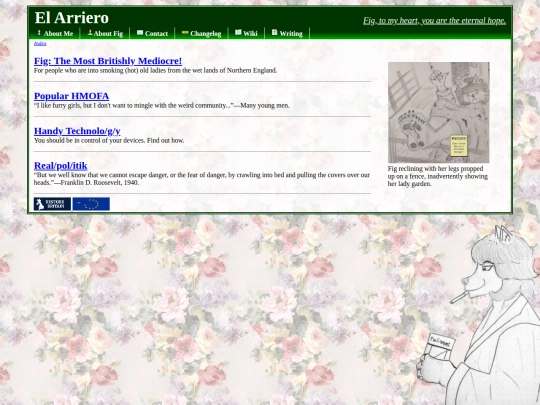The image size is (540, 405).
Task: Click text 'You should be in control of your devices'
Action: click(x=109, y=140)
